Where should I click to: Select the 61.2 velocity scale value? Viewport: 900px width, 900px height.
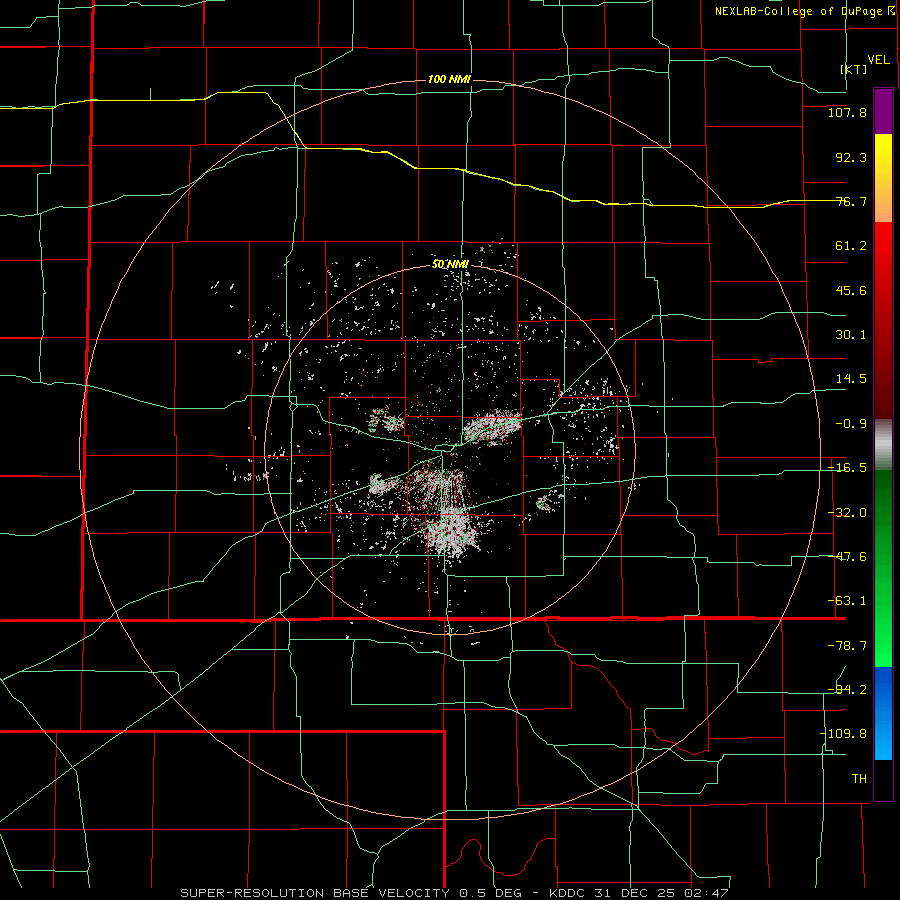tap(851, 246)
